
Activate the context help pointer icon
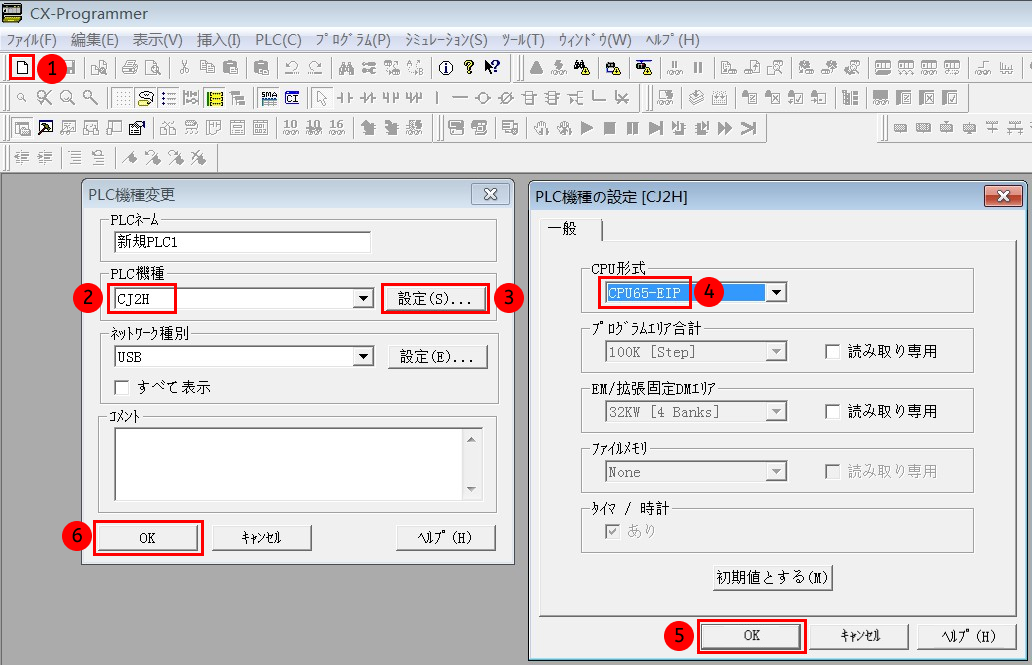click(x=492, y=67)
